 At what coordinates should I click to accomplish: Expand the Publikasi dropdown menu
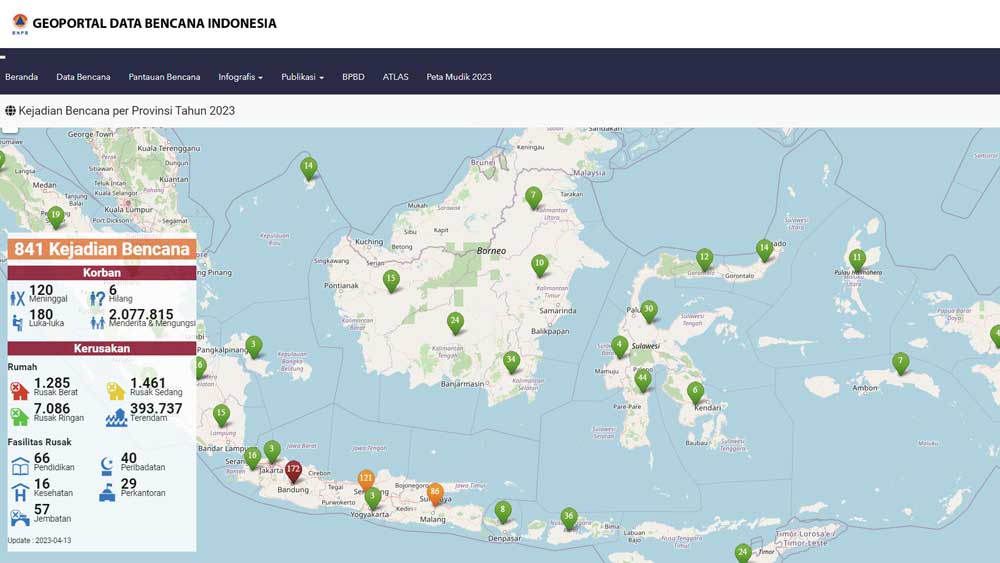coord(302,77)
